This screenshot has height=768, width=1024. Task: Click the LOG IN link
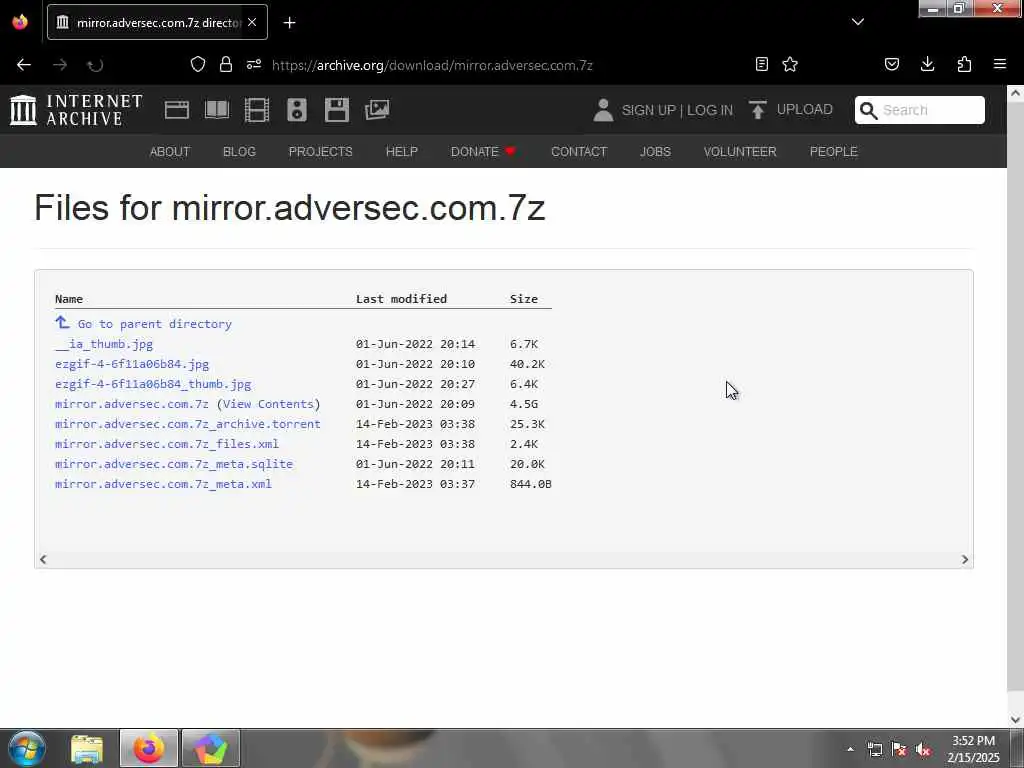pos(710,110)
